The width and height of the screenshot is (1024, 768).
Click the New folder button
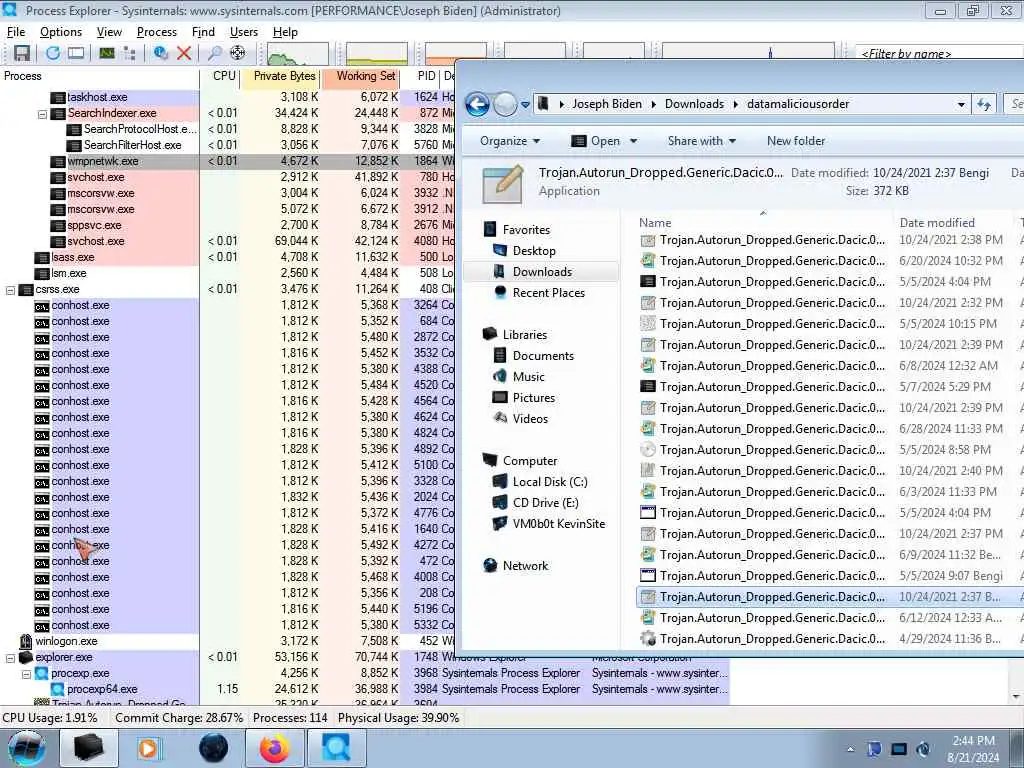[x=795, y=141]
